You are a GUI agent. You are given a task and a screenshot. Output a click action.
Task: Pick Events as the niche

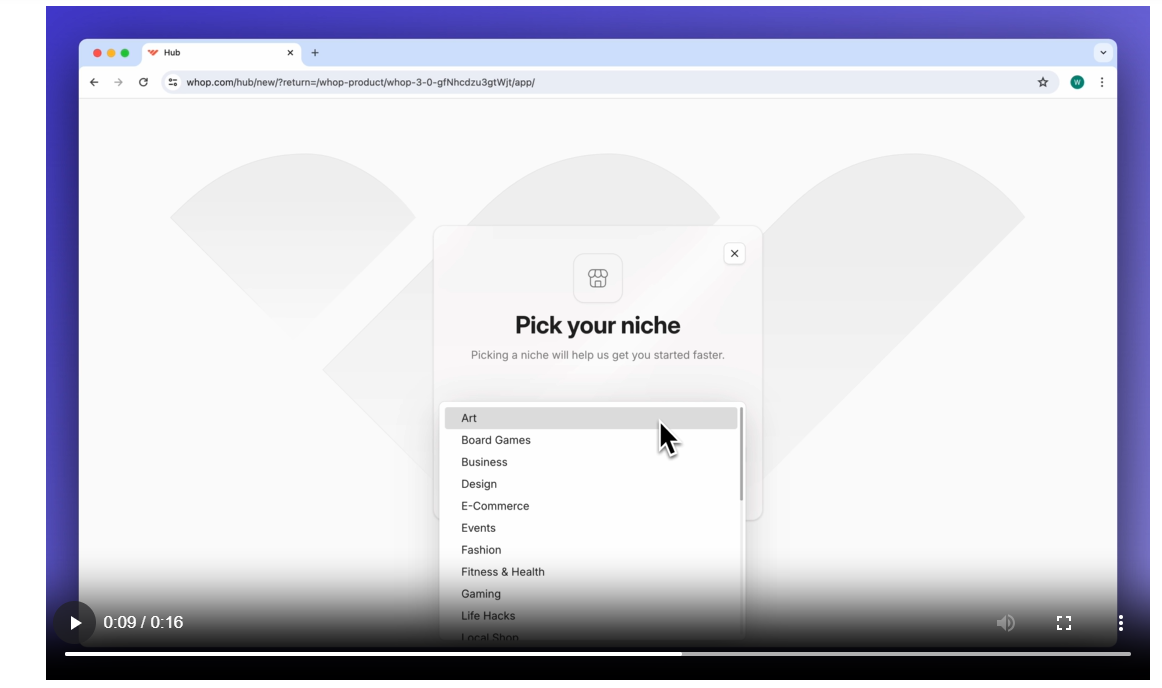click(591, 528)
